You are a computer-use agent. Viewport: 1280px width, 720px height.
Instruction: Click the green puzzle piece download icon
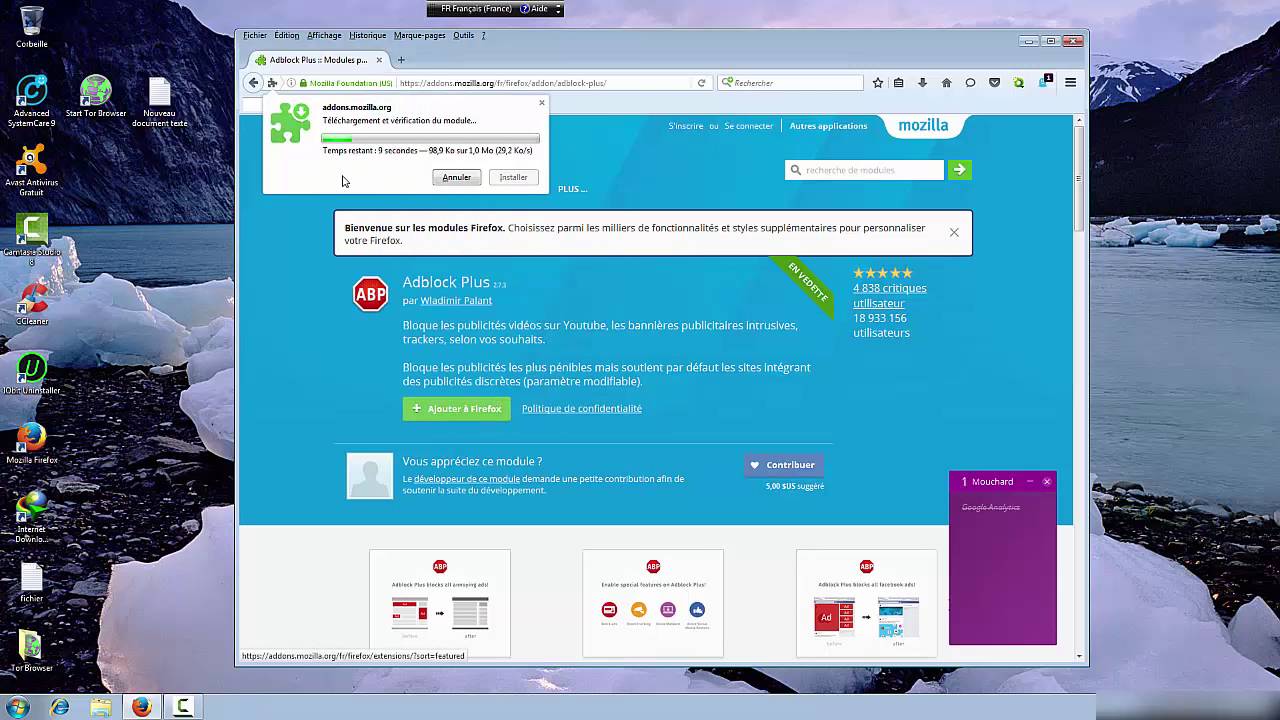[x=290, y=123]
